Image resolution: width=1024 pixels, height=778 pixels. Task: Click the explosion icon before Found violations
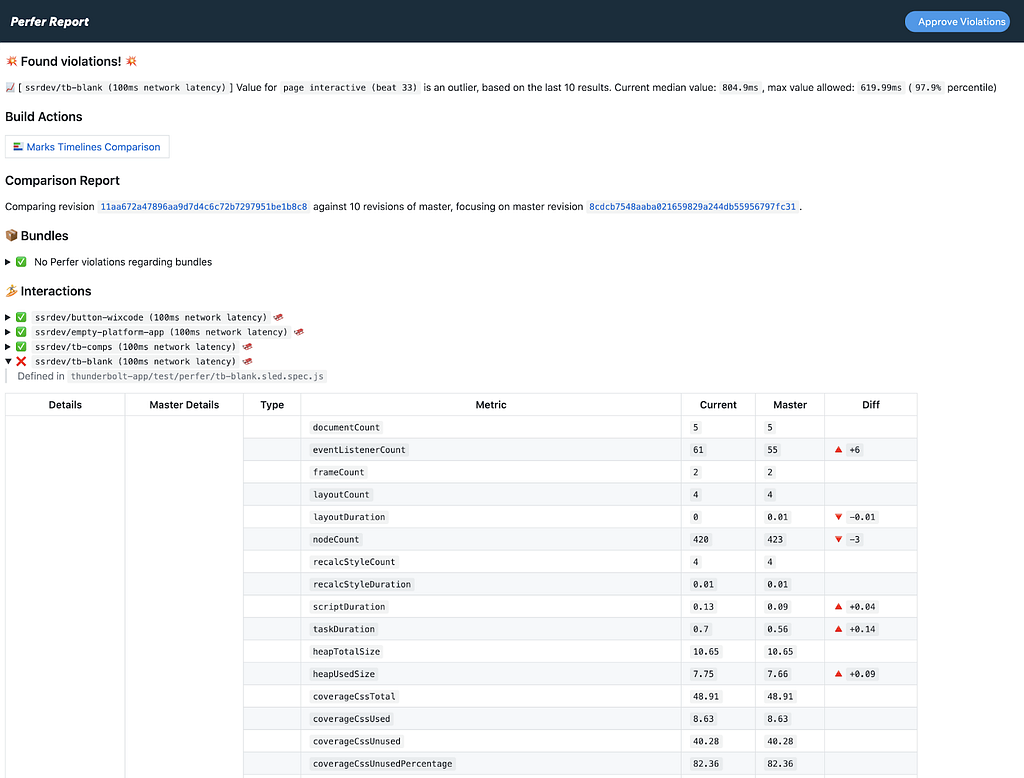11,61
